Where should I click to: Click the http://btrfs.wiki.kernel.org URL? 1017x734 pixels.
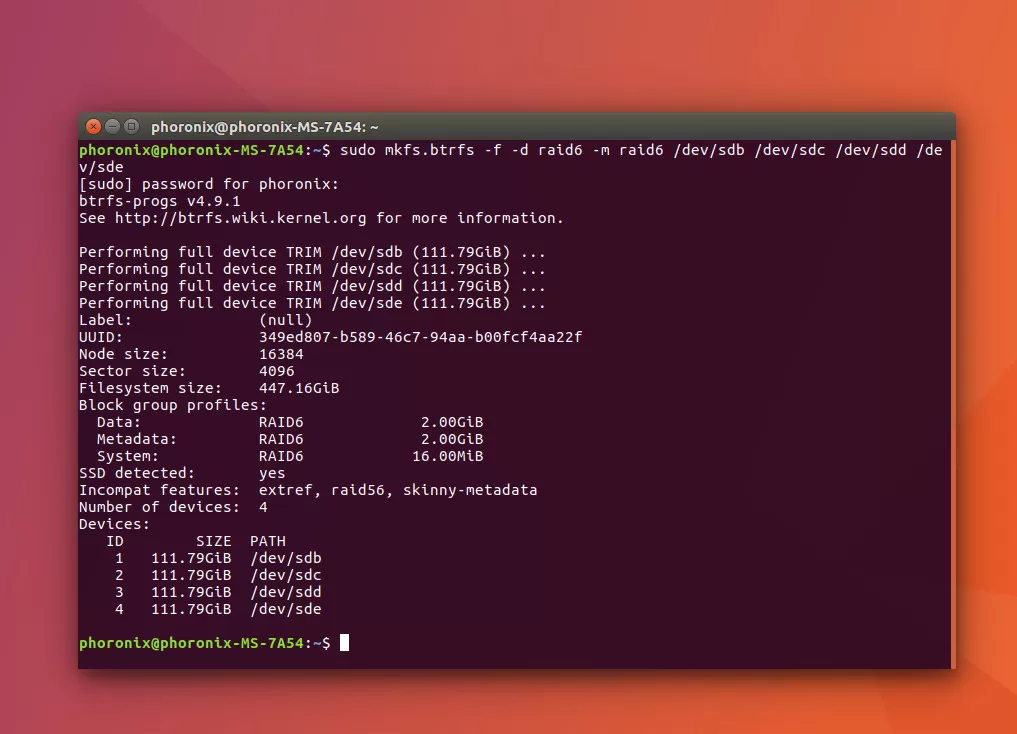[241, 218]
